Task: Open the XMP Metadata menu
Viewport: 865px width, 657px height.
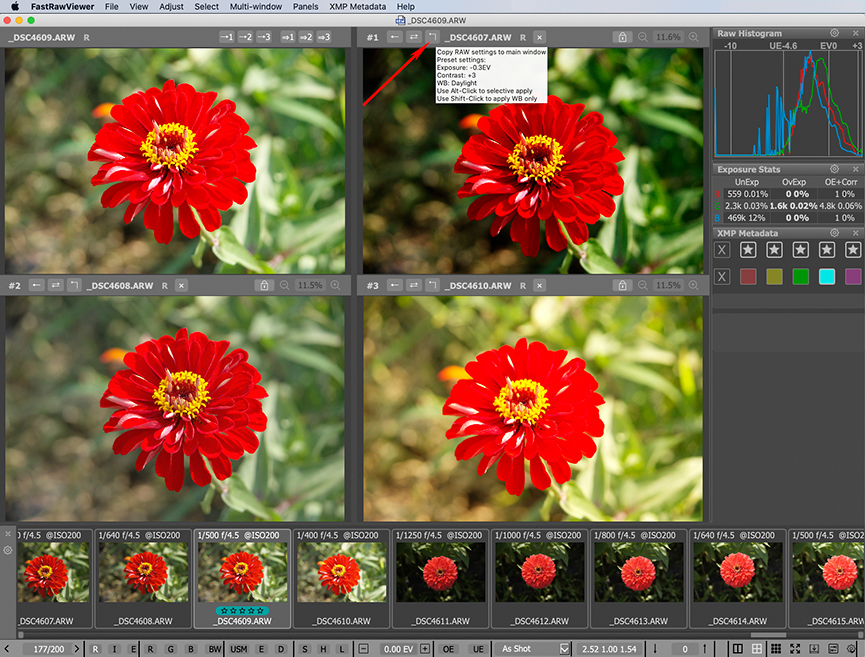Action: (358, 6)
